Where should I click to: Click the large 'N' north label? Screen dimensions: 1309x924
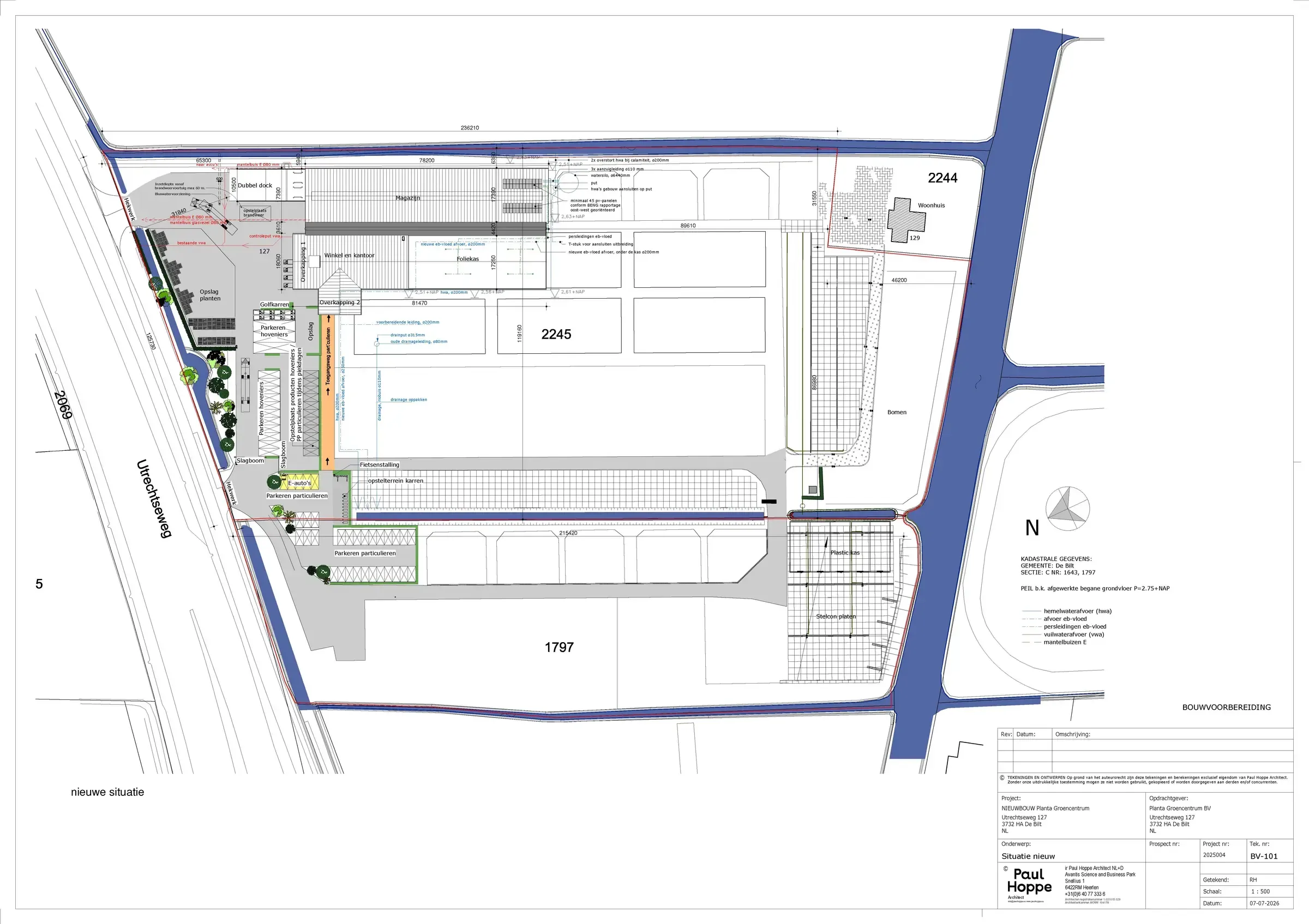click(1032, 528)
